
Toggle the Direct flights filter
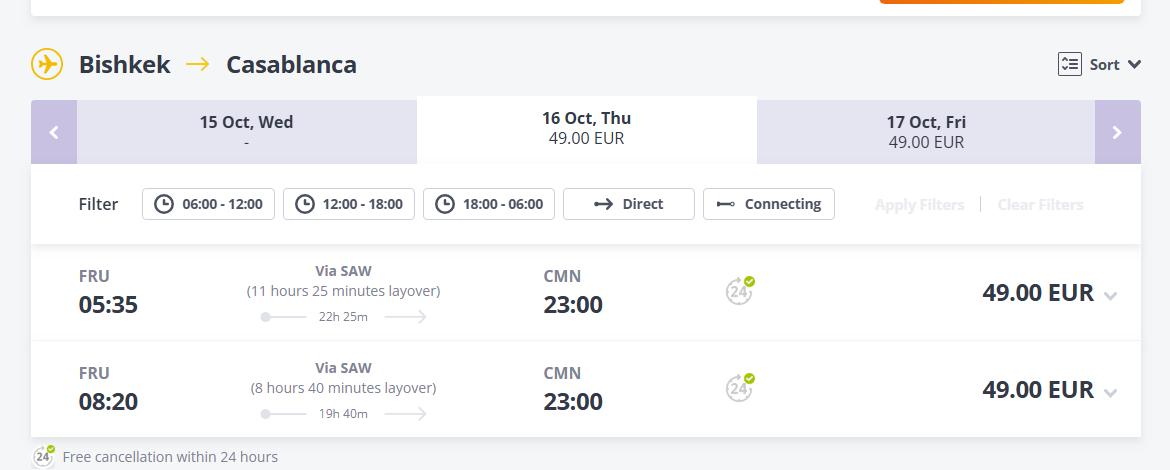[629, 204]
